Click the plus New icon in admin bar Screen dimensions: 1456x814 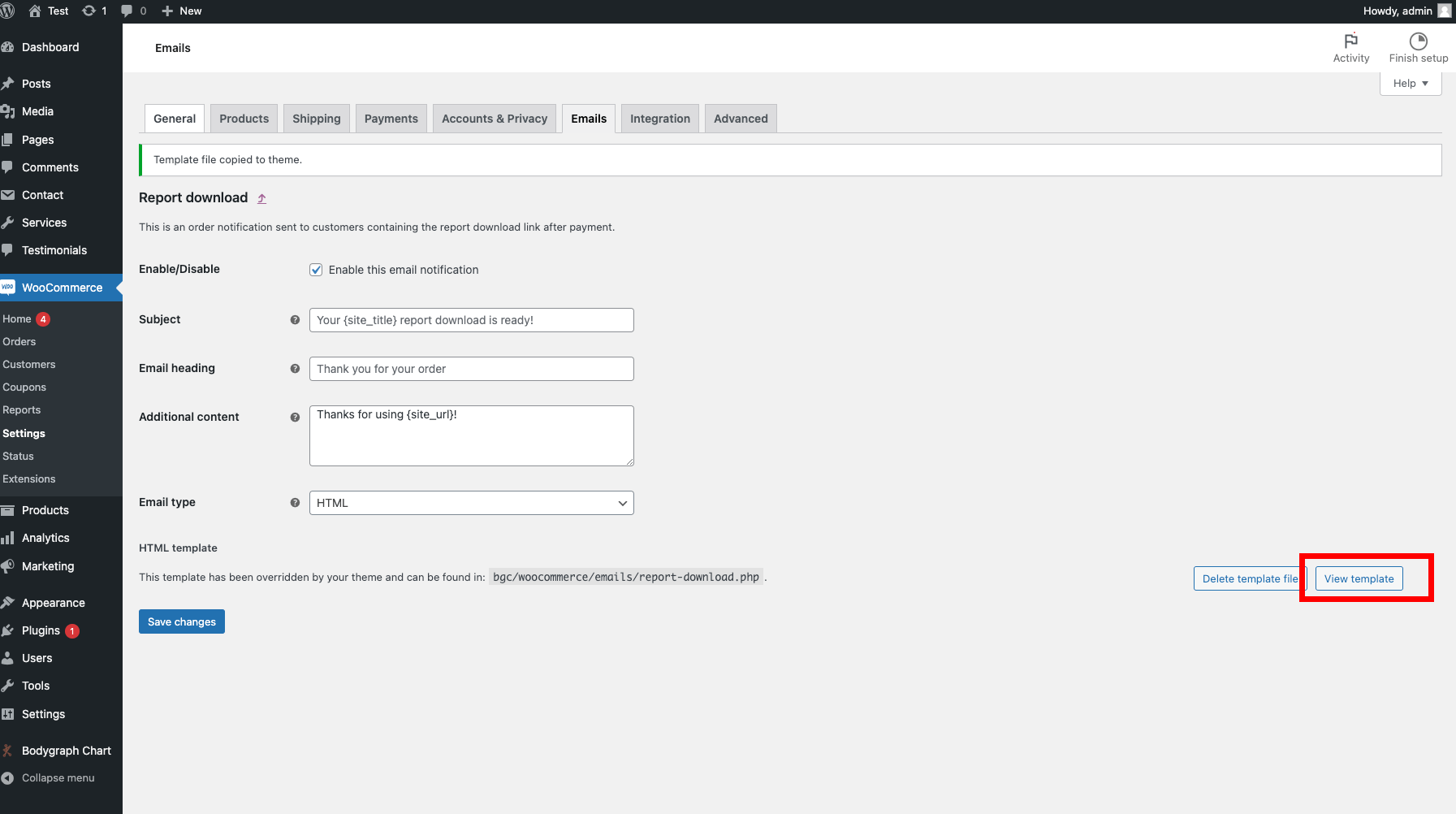coord(167,11)
